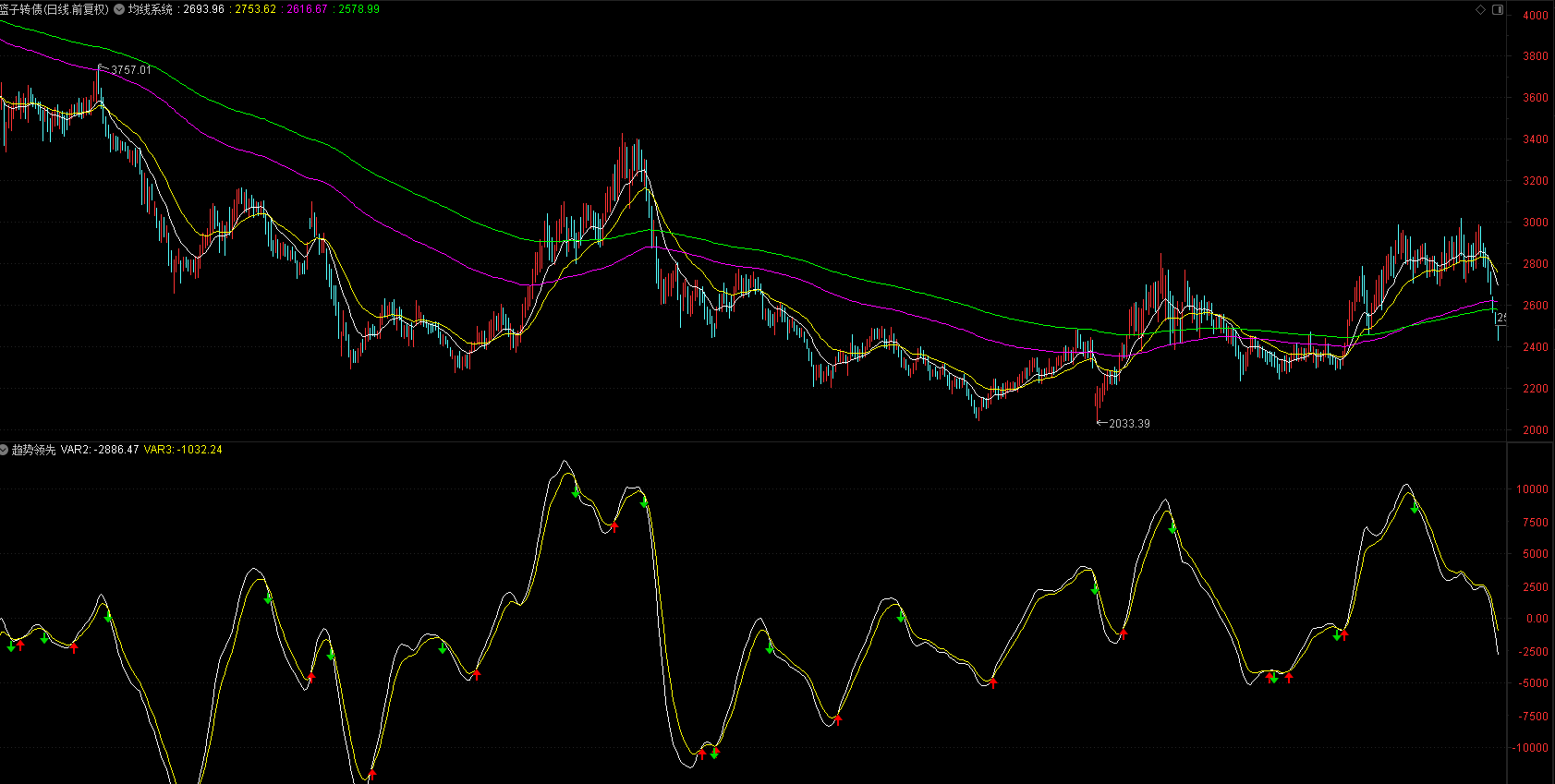
Task: Click the 3200 price axis label
Action: [1536, 181]
